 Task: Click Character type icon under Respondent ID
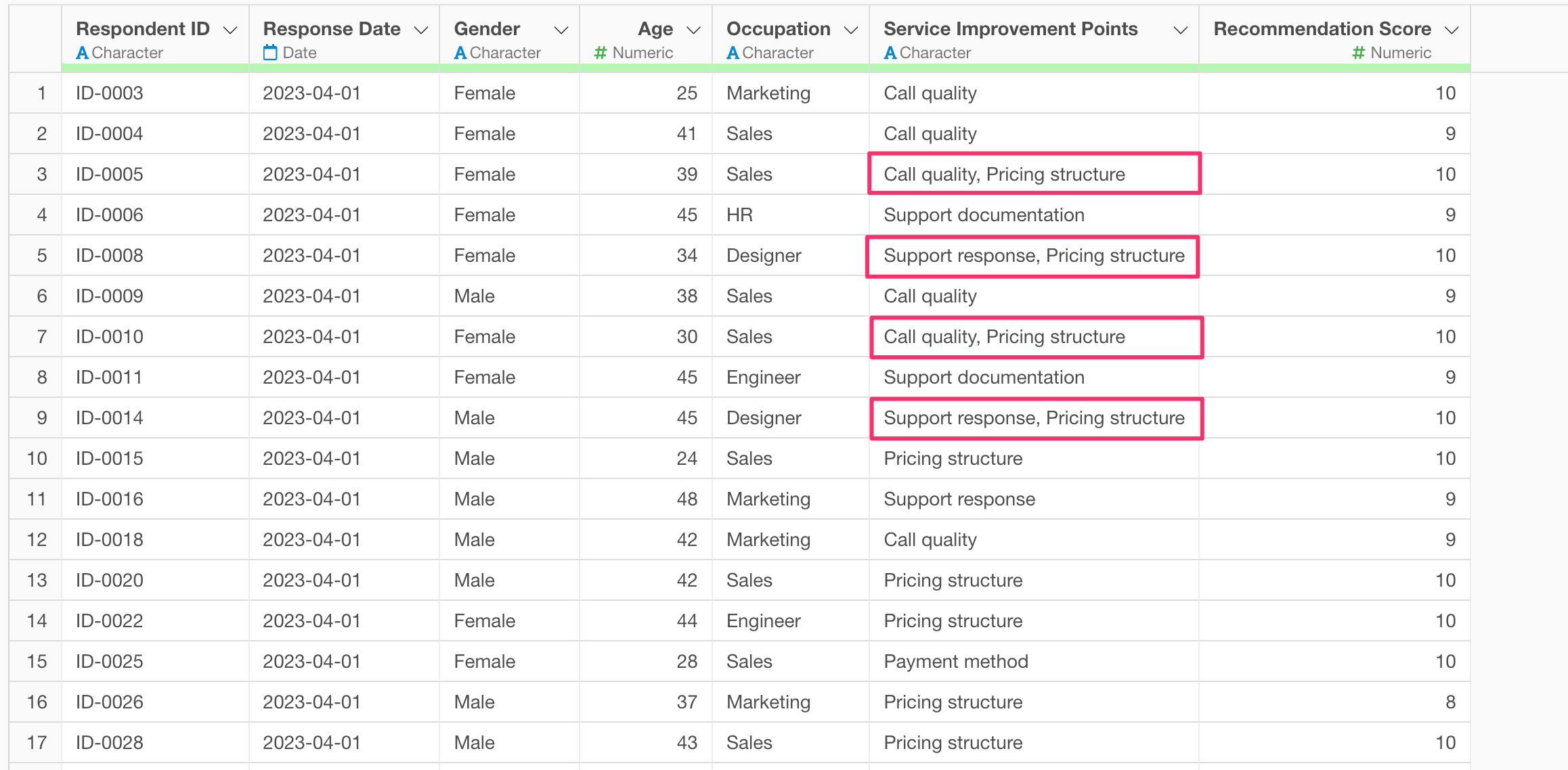(x=82, y=52)
